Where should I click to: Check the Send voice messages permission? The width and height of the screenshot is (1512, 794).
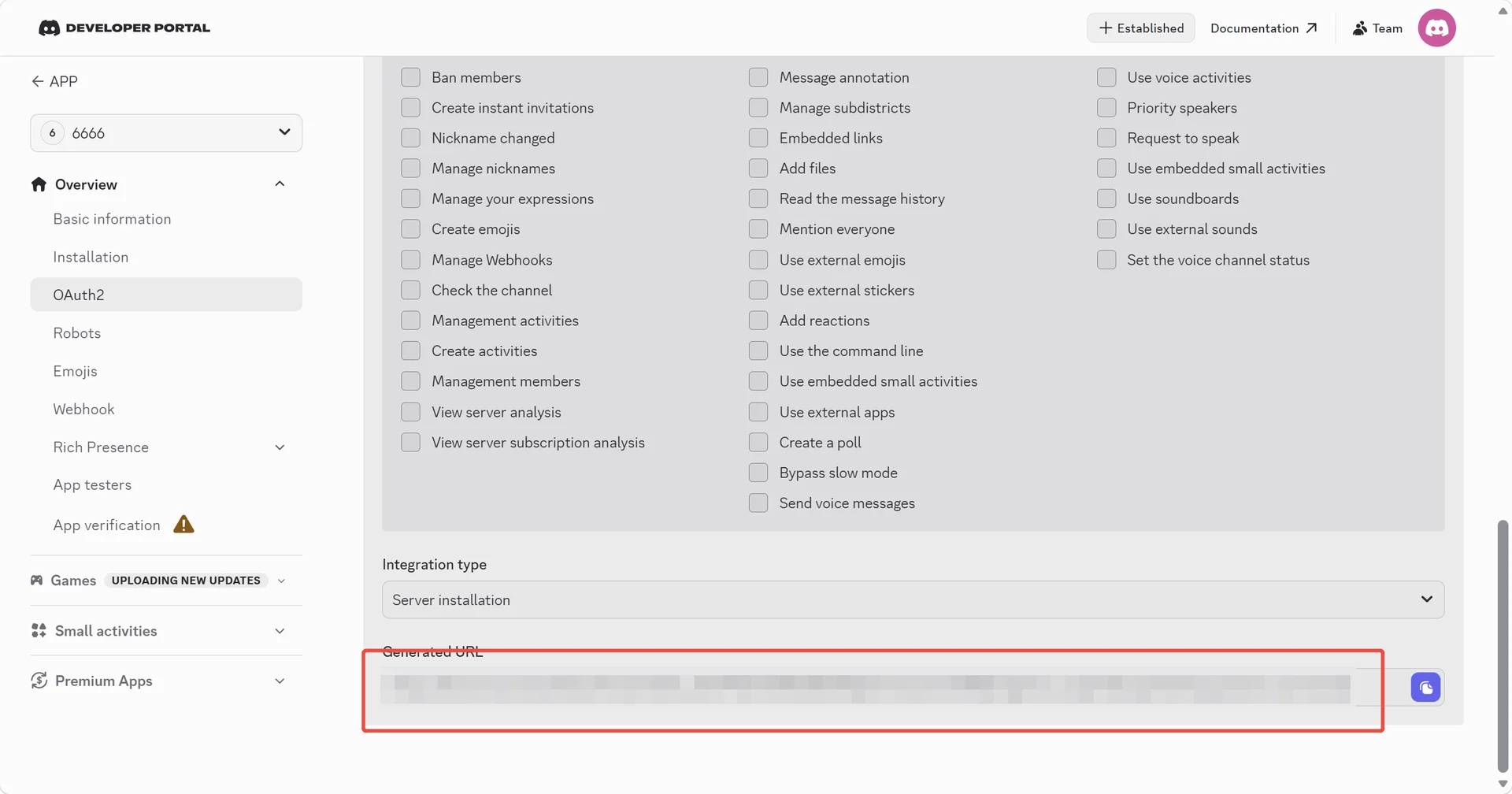click(758, 503)
